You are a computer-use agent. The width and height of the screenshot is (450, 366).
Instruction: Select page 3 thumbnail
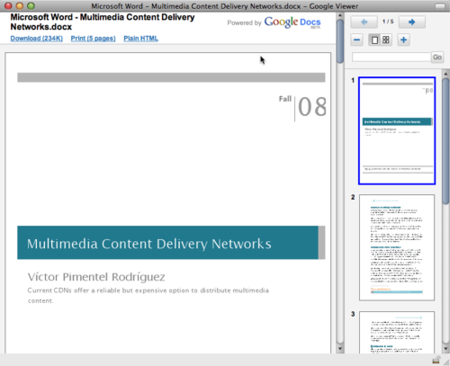(x=397, y=332)
